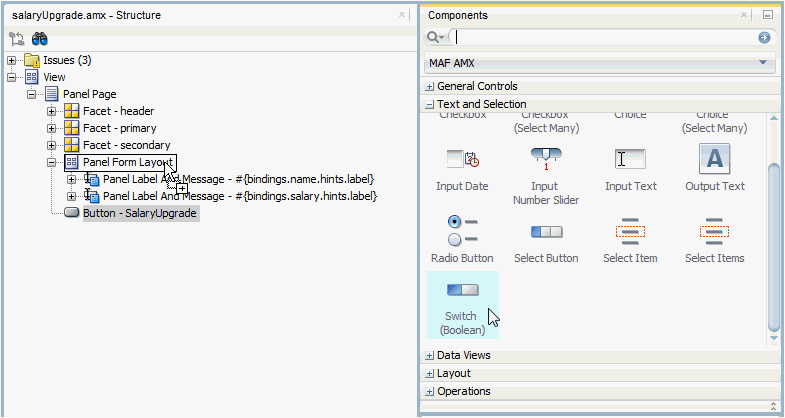Click the Panel Page icon

point(52,94)
